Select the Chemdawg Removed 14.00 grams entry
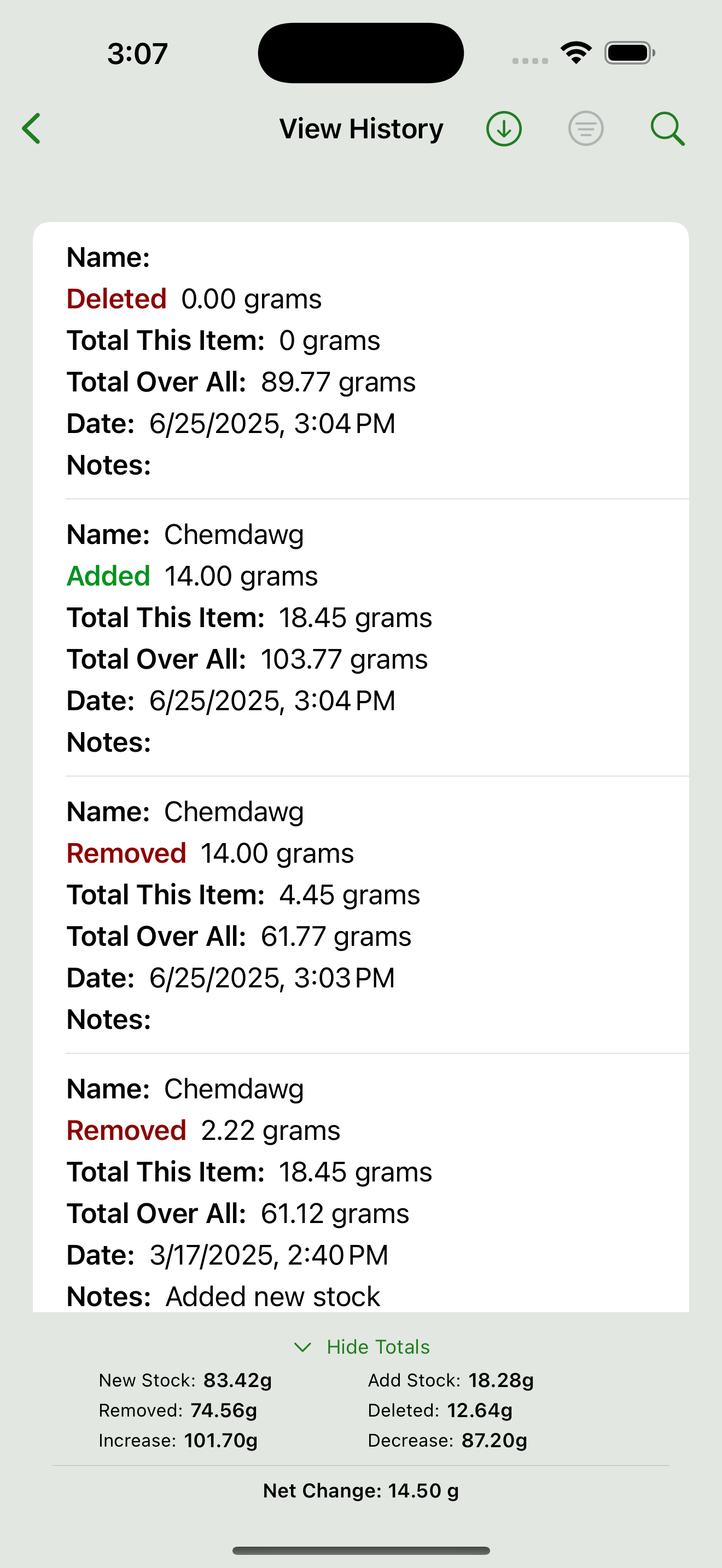This screenshot has width=722, height=1568. click(360, 915)
